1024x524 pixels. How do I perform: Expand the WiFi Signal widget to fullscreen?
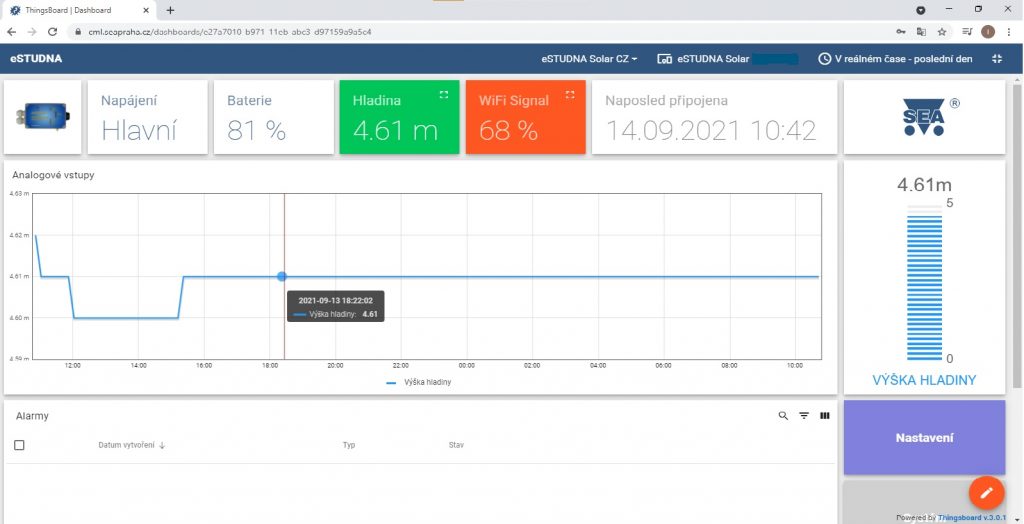coord(570,95)
